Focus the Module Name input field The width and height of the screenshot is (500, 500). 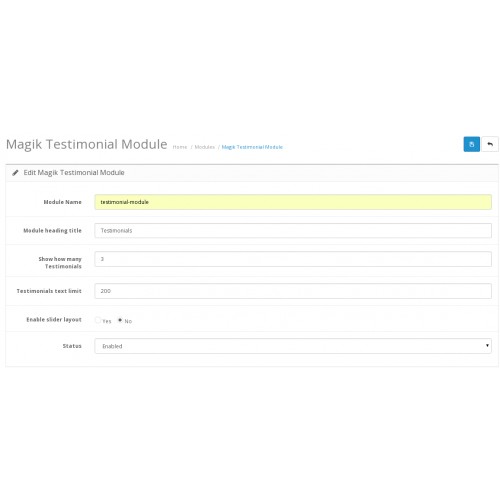tap(293, 202)
